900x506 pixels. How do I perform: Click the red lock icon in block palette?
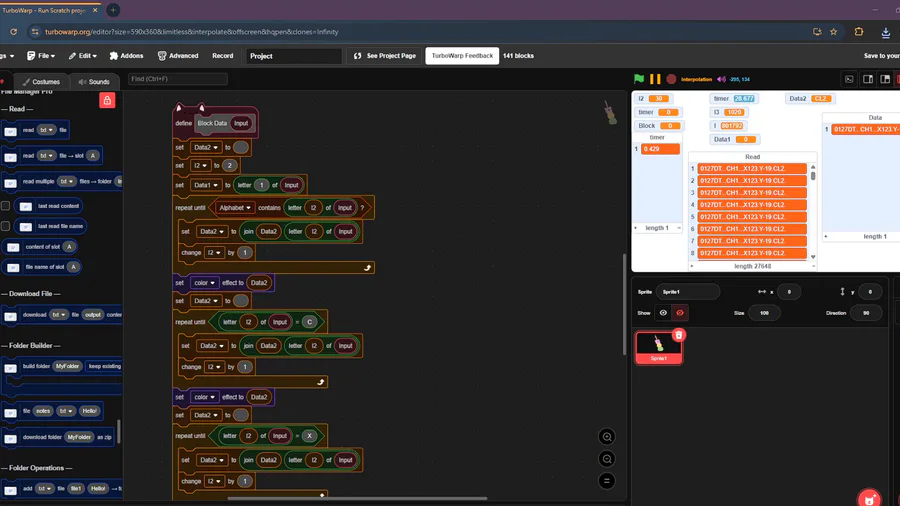(x=107, y=100)
